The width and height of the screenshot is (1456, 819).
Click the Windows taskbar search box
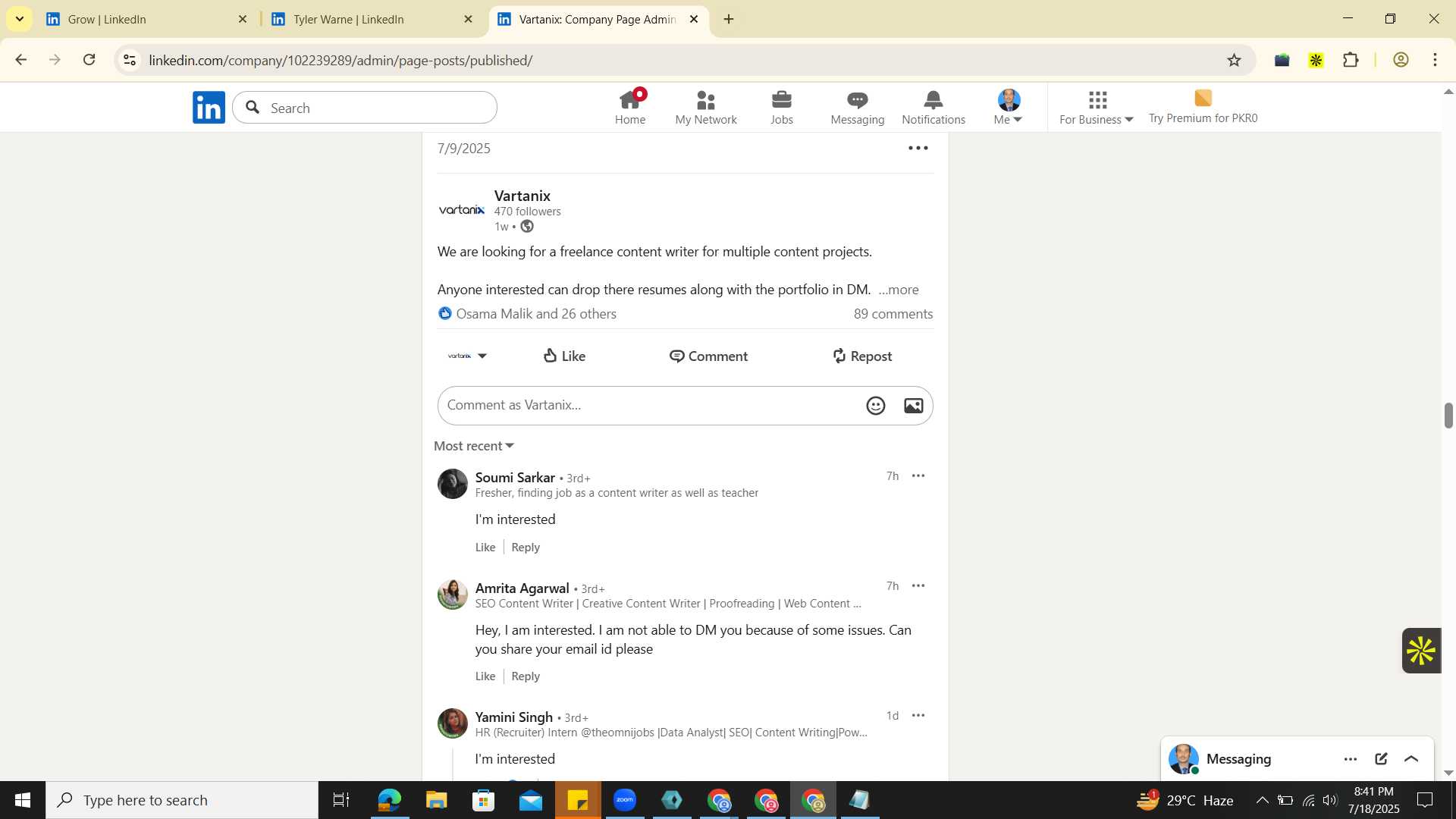pyautogui.click(x=182, y=800)
